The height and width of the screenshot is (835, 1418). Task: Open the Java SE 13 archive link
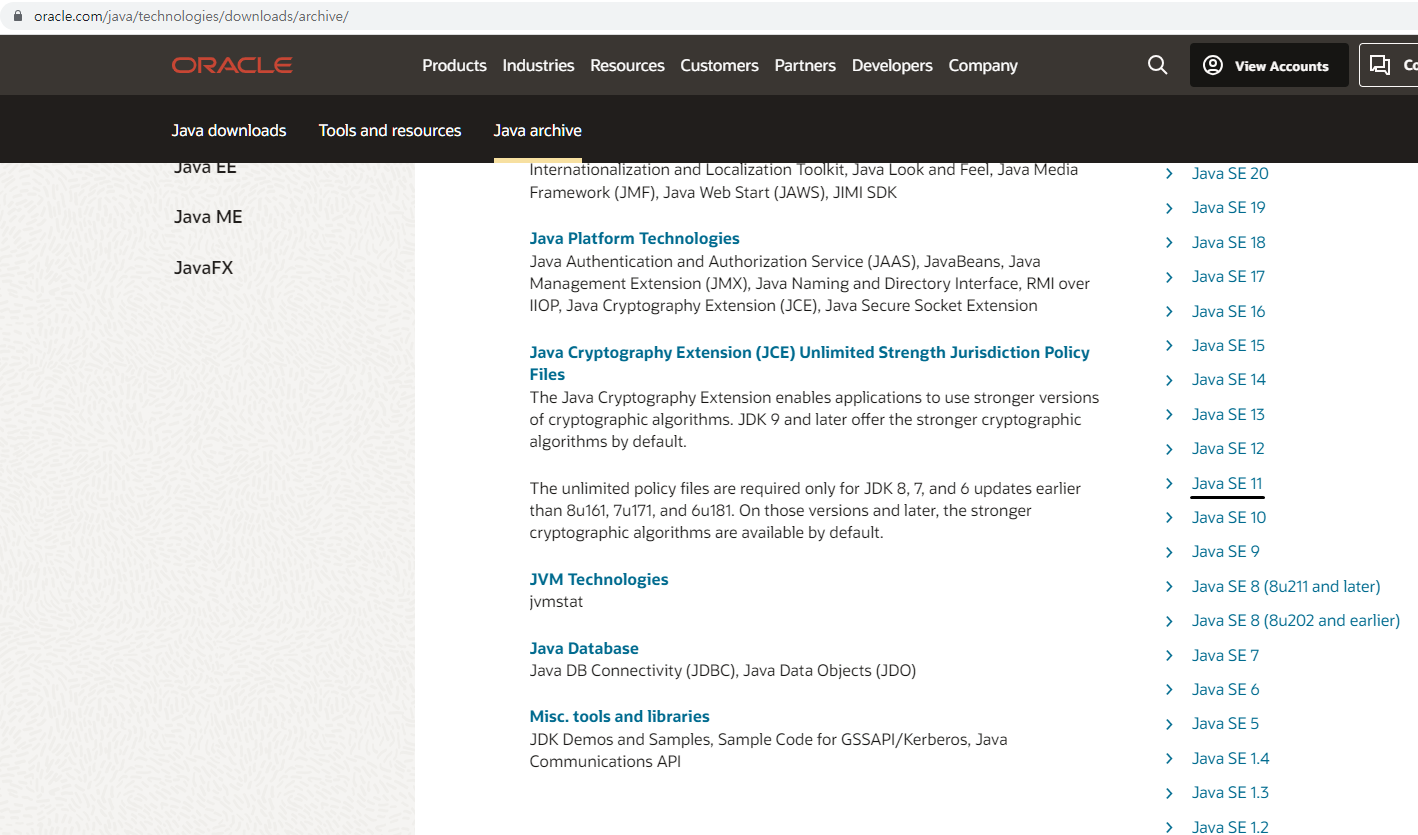pyautogui.click(x=1228, y=414)
